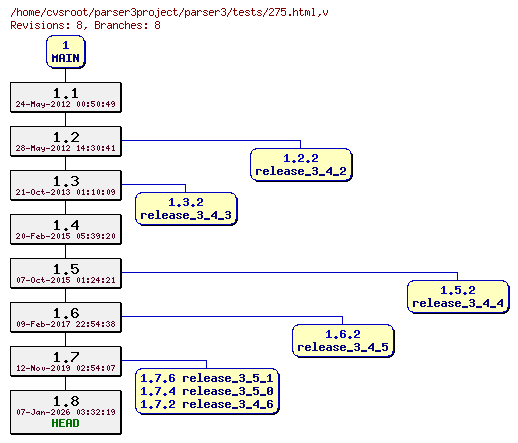
Task: Select revision 1.1 box
Action: point(66,97)
